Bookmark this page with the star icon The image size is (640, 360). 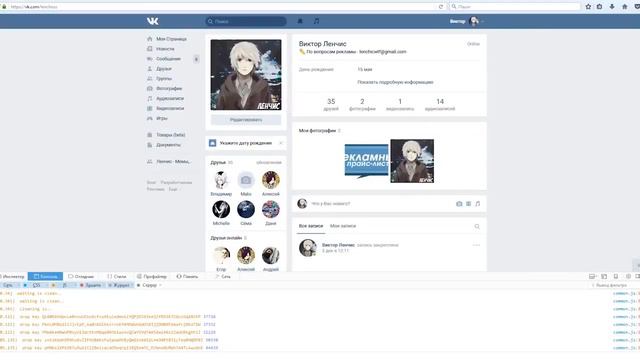(x=588, y=7)
